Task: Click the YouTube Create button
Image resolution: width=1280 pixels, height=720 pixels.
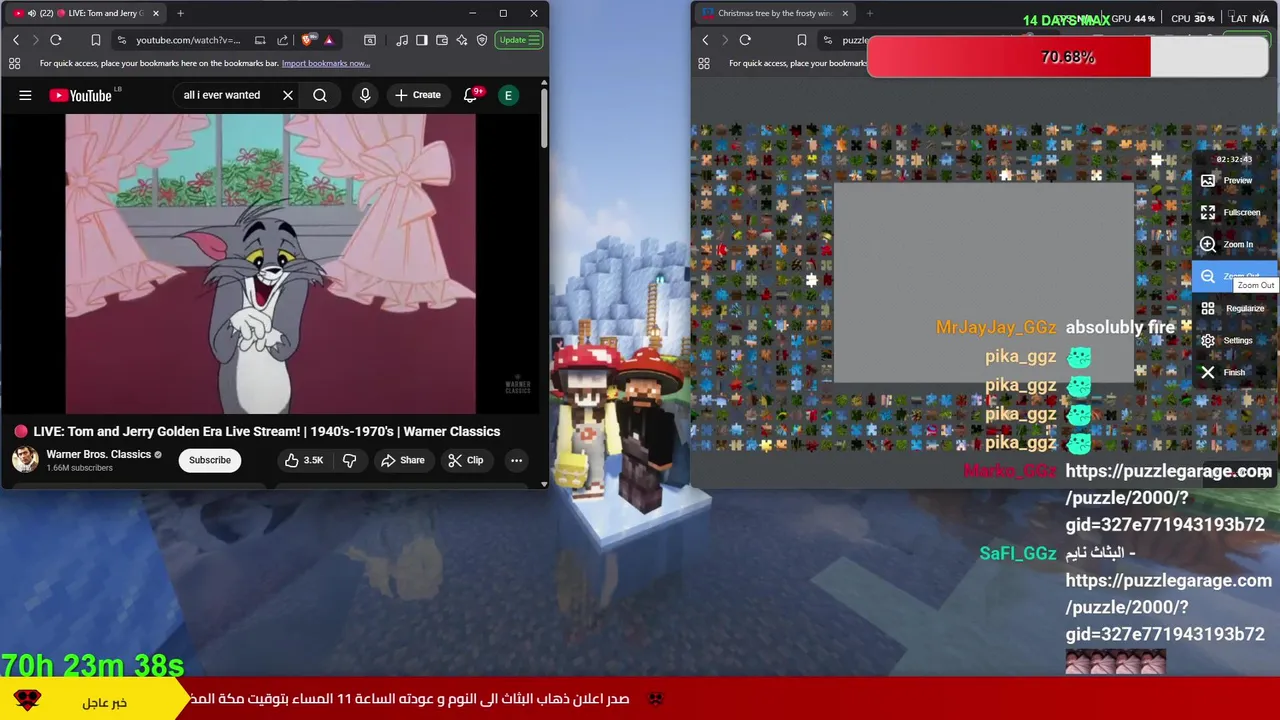Action: click(418, 95)
